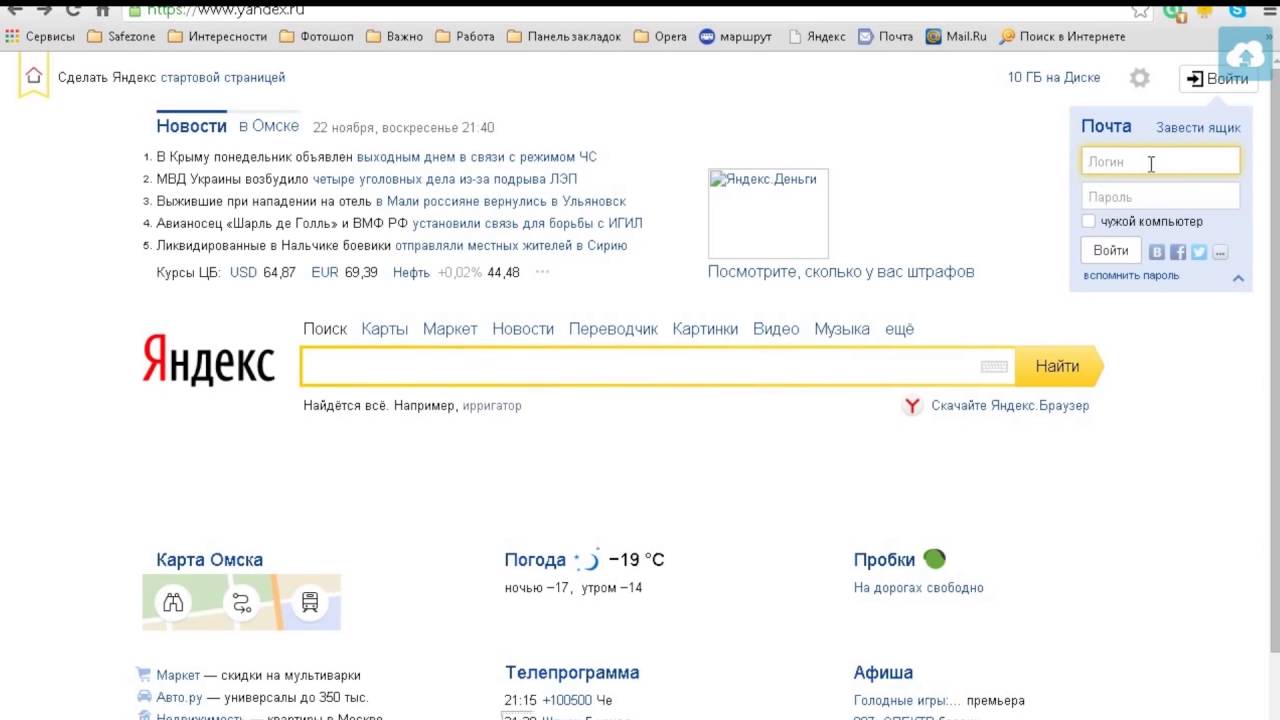Go to Переводчик service
Image resolution: width=1280 pixels, height=720 pixels.
pos(613,329)
